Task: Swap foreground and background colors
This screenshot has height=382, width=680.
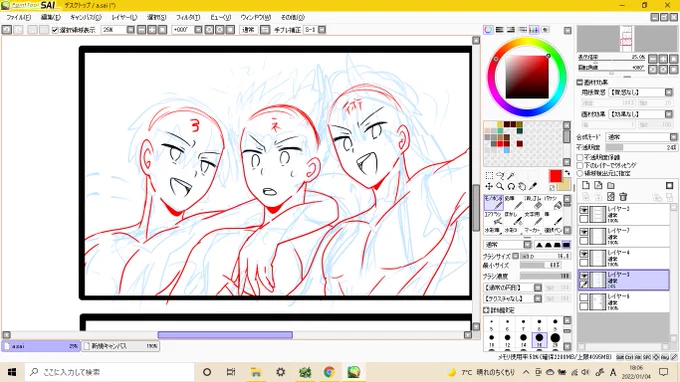Action: [x=567, y=173]
